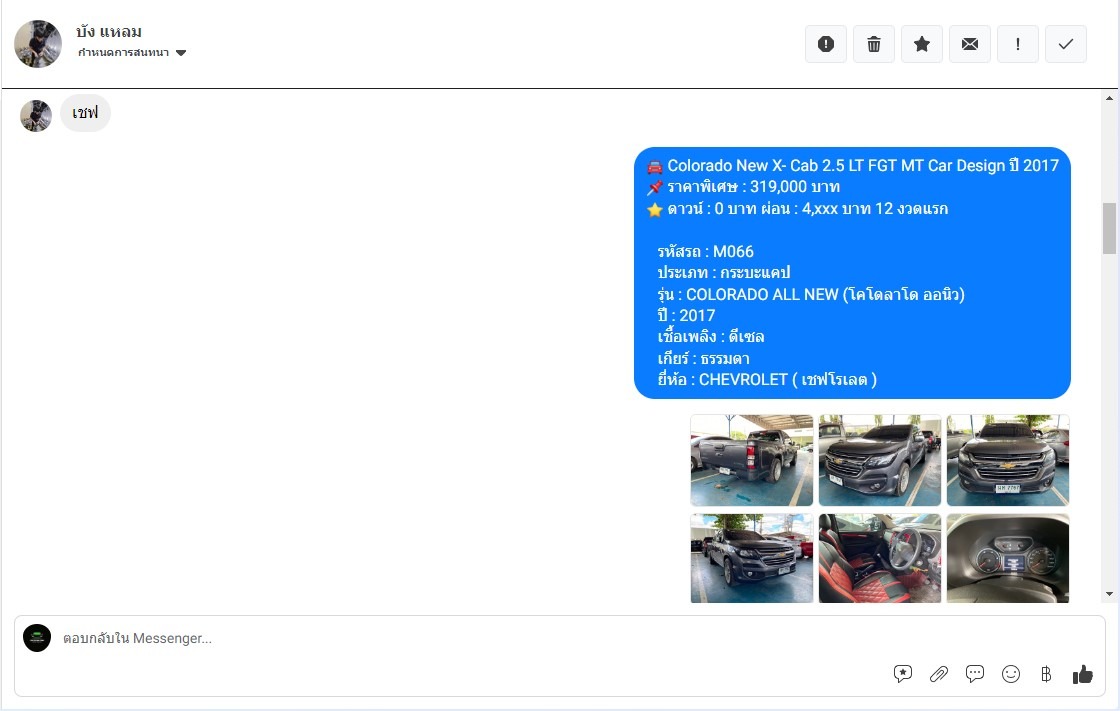Open photo of red interior seats
Screen dimensions: 1120x711
pos(879,558)
